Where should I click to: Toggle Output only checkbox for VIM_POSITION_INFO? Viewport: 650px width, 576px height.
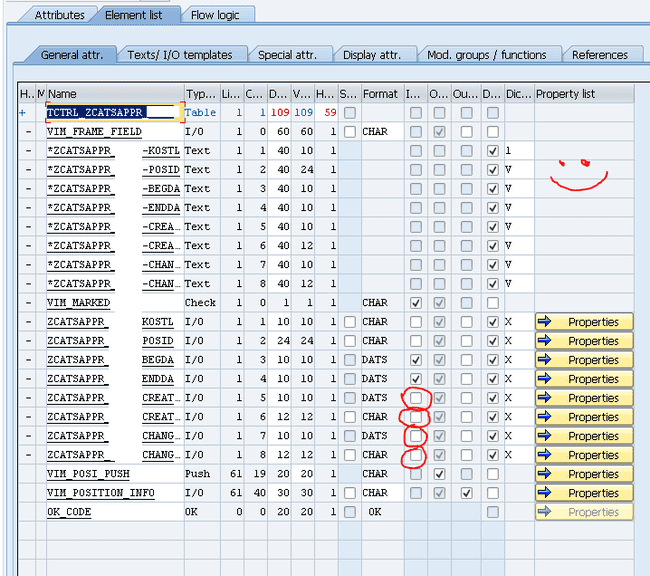[467, 493]
